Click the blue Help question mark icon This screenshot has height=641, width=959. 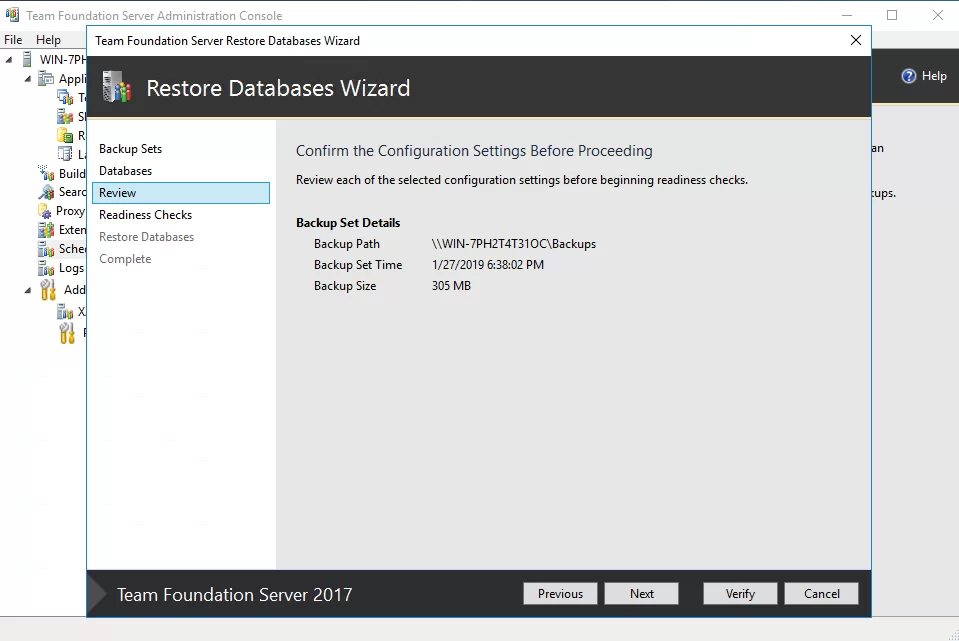pos(909,76)
